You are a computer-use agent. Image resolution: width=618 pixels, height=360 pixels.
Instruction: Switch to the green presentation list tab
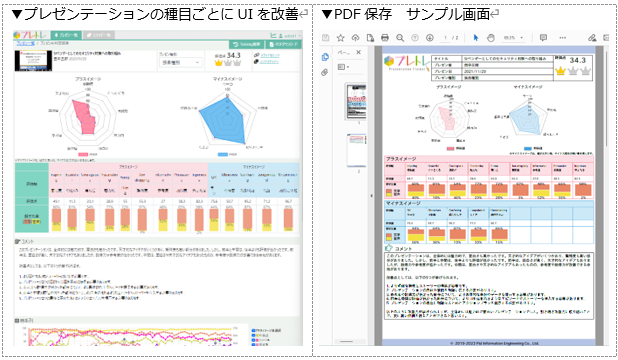(66, 35)
